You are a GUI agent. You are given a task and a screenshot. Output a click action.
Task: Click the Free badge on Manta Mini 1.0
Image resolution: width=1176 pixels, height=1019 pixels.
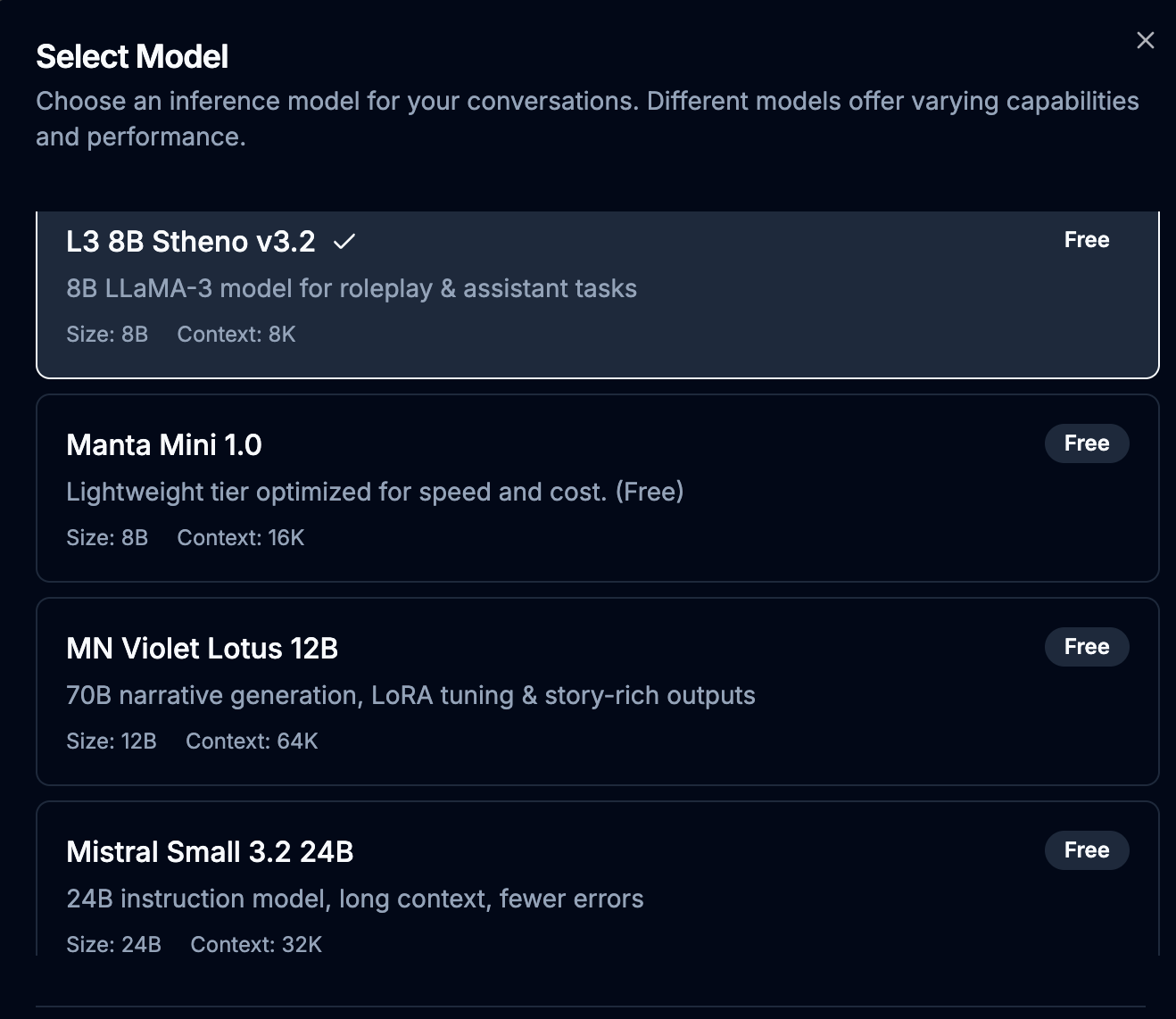(1086, 443)
